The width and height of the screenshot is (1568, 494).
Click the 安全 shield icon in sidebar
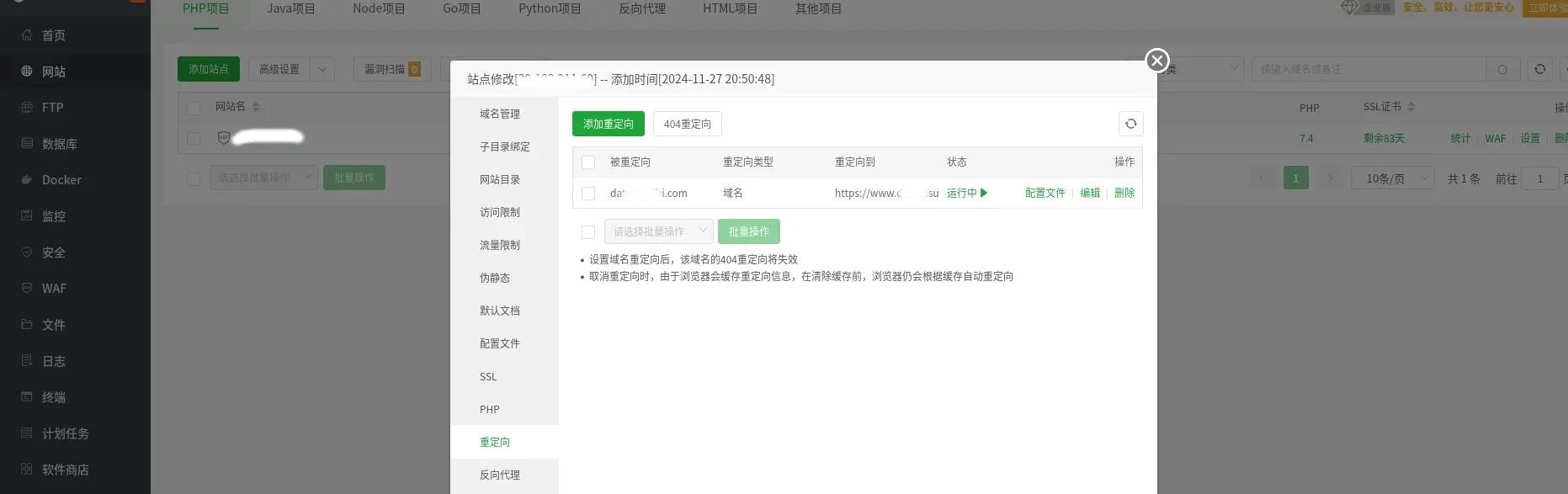tap(27, 252)
